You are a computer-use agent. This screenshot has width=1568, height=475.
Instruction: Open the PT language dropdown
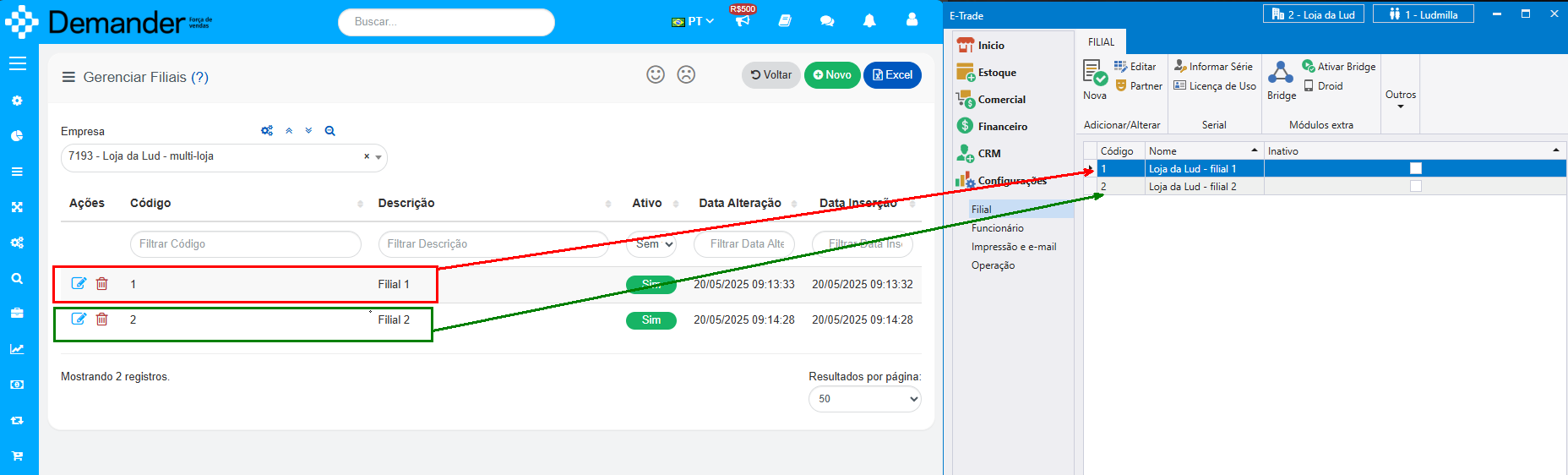(x=693, y=21)
